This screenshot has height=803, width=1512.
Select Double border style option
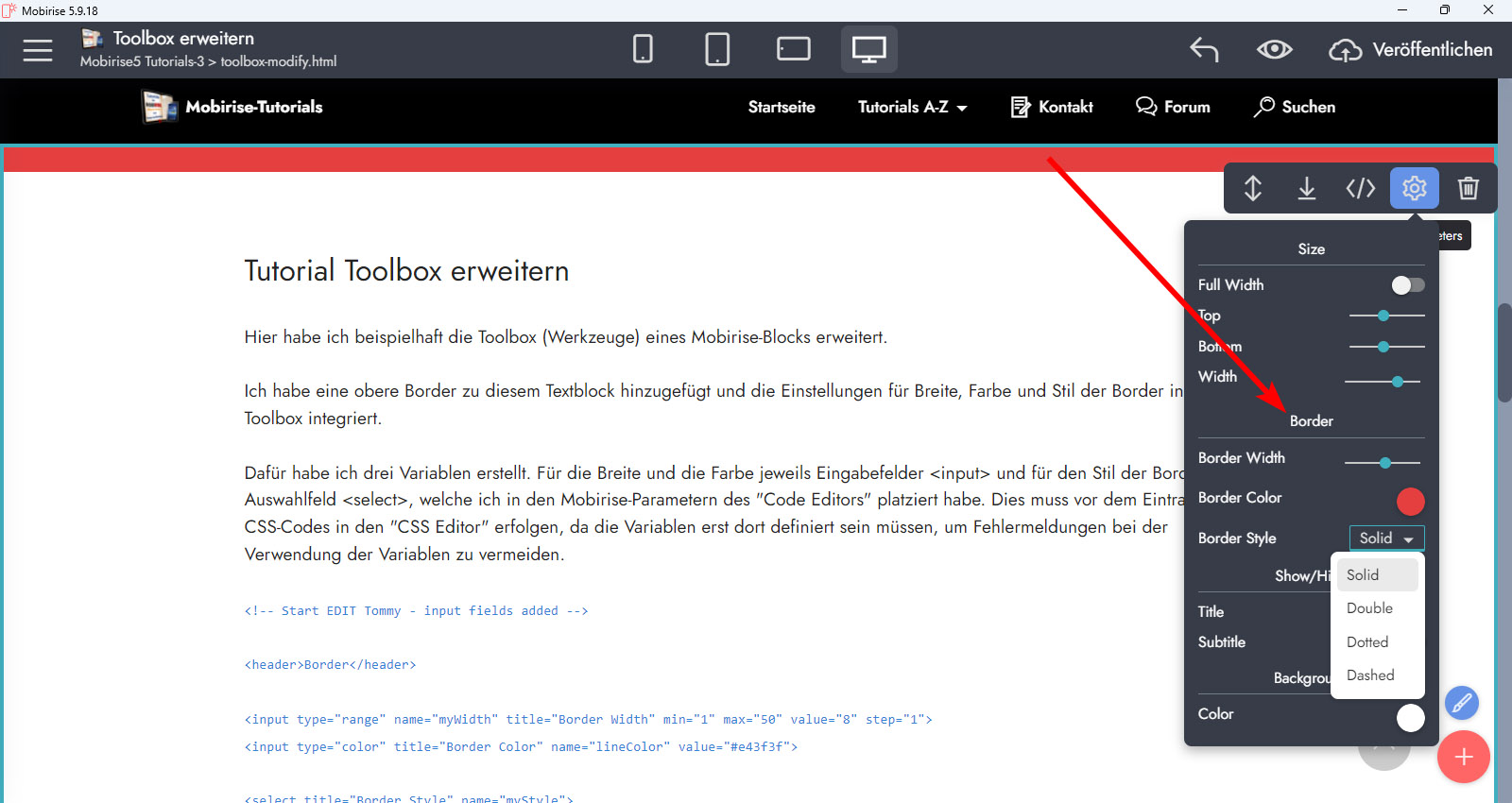(x=1377, y=608)
